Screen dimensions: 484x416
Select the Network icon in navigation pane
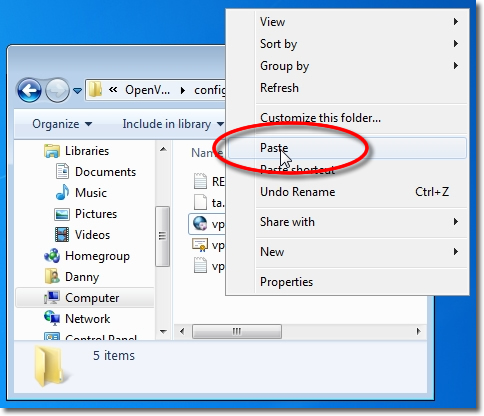pos(52,318)
